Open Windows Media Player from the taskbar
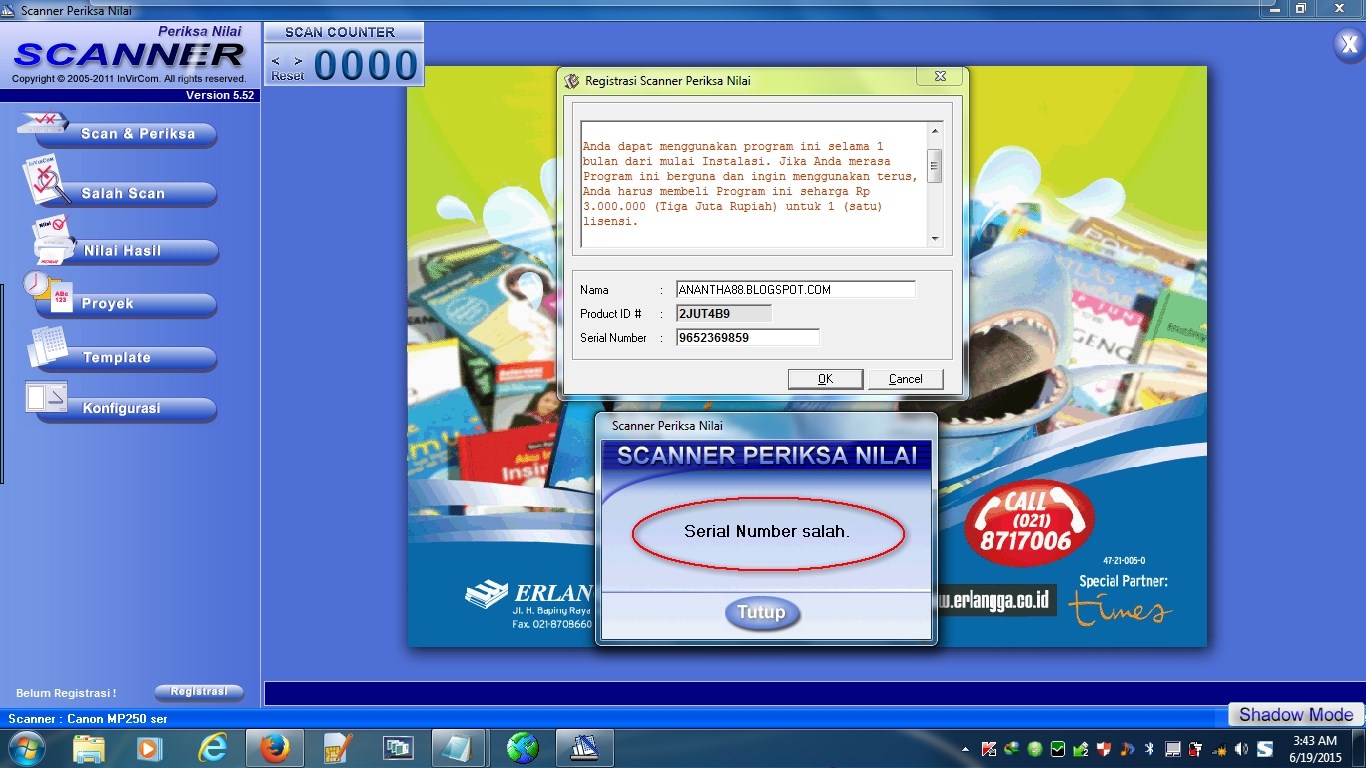Image resolution: width=1366 pixels, height=768 pixels. [x=150, y=748]
